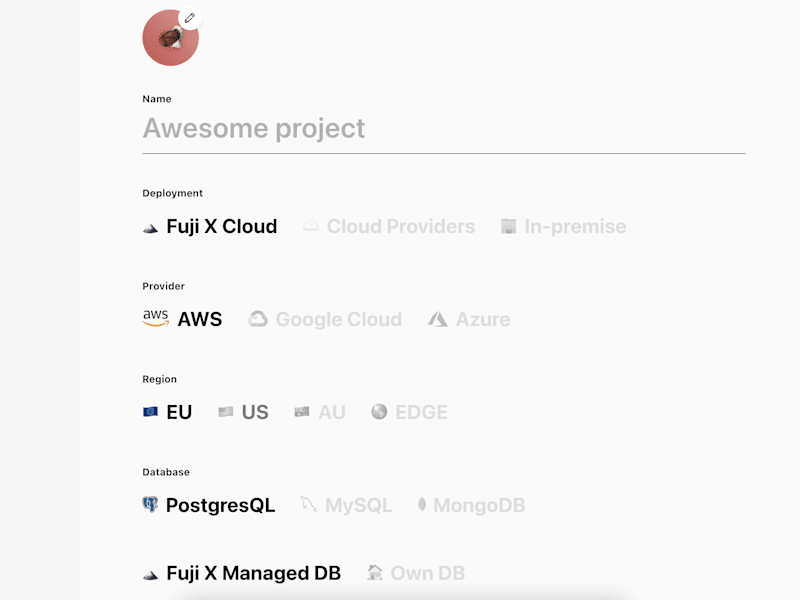Pick MongoDB as the database
The height and width of the screenshot is (600, 800).
[x=471, y=505]
